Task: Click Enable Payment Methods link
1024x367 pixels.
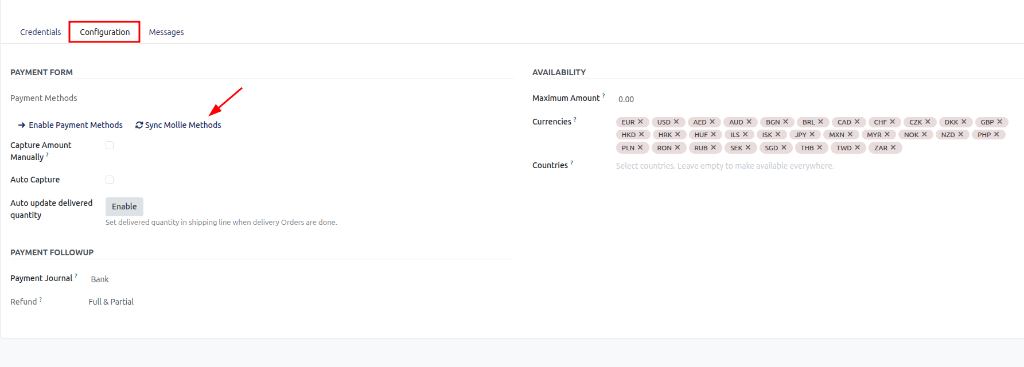Action: click(70, 125)
